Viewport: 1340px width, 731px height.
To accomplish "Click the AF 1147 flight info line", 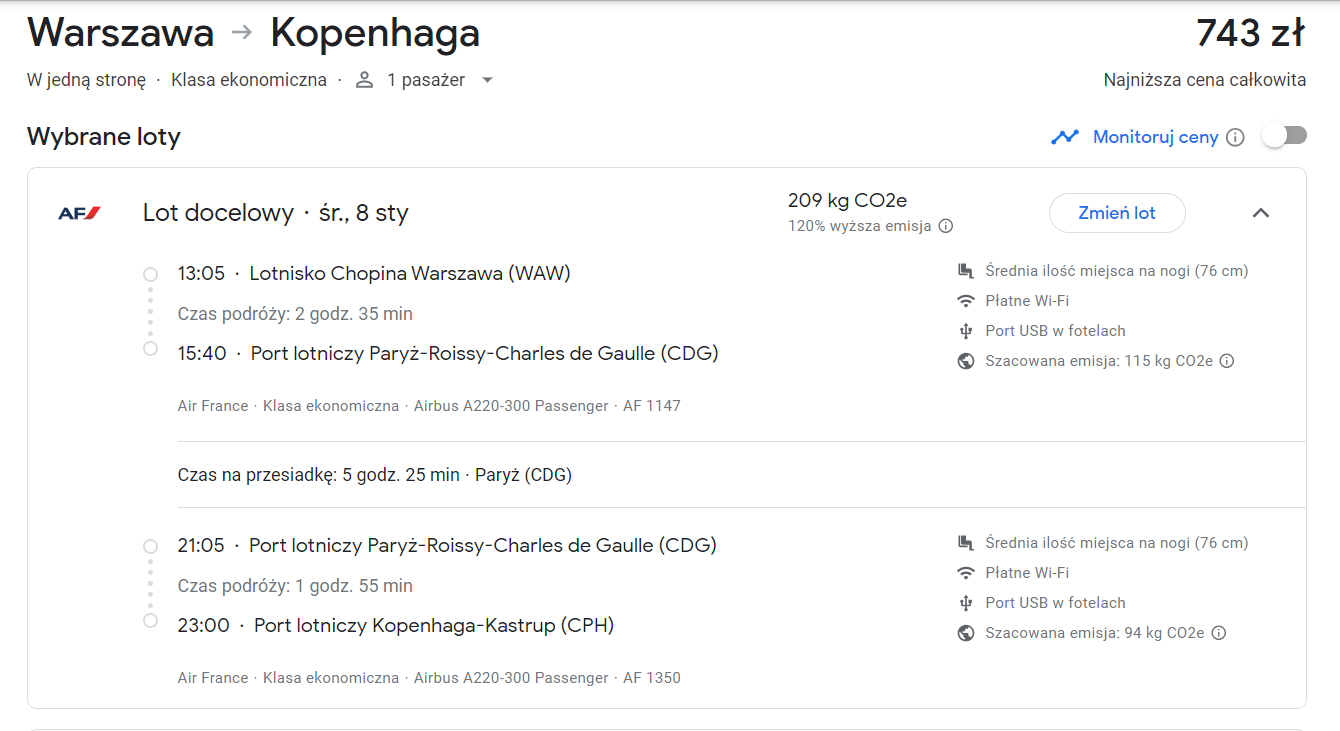I will point(429,406).
